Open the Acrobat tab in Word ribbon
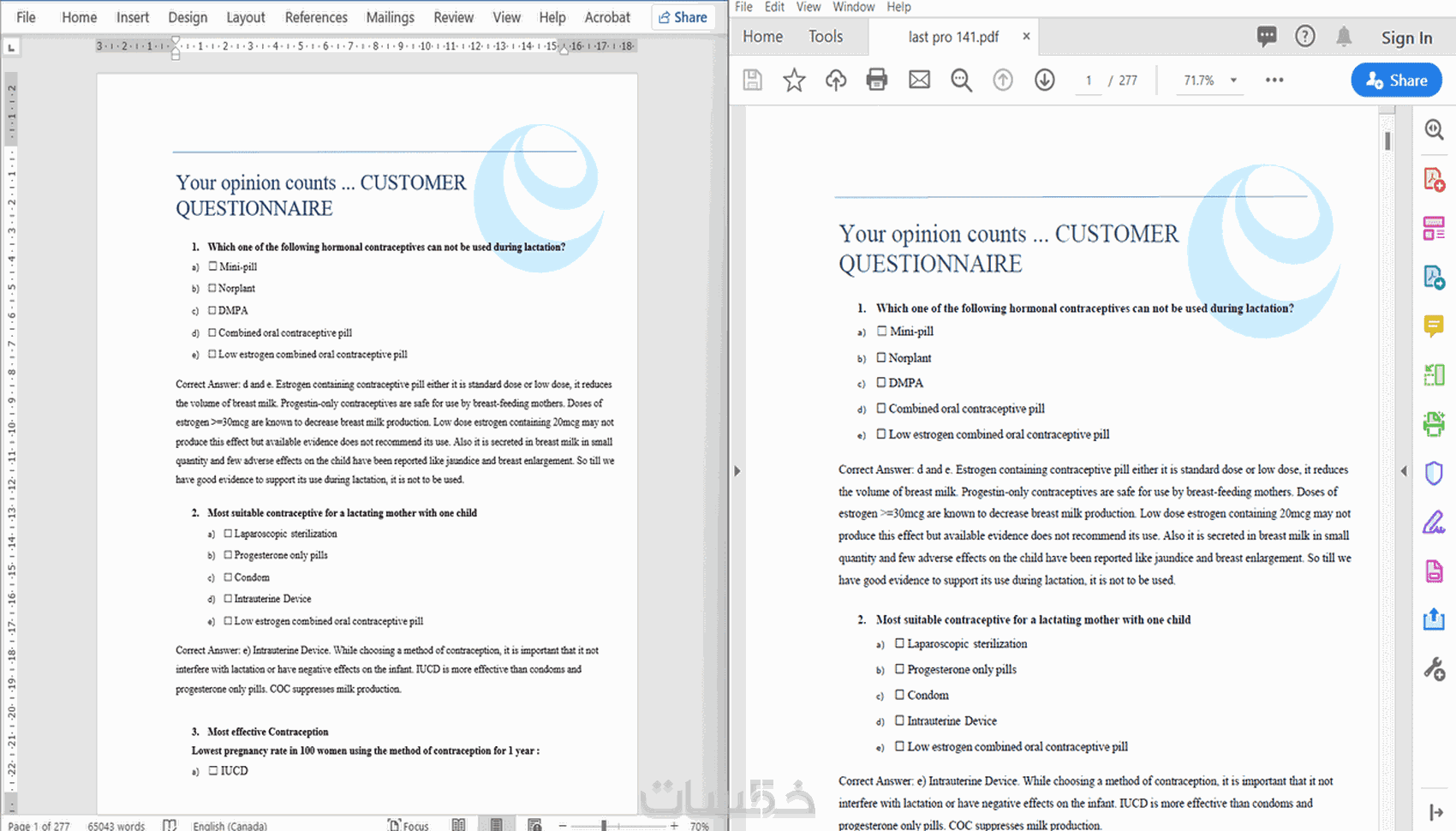Image resolution: width=1456 pixels, height=831 pixels. (x=607, y=17)
